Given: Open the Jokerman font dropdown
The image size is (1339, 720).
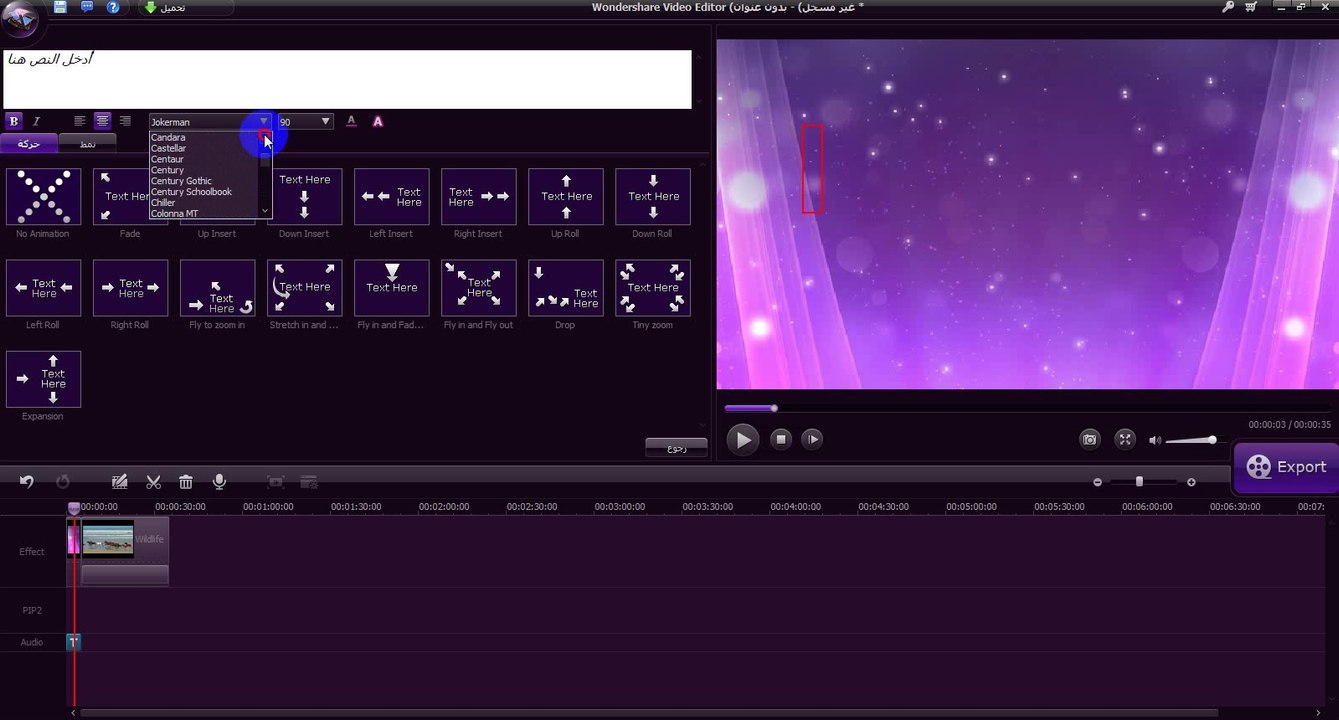Looking at the screenshot, I should click(210, 121).
